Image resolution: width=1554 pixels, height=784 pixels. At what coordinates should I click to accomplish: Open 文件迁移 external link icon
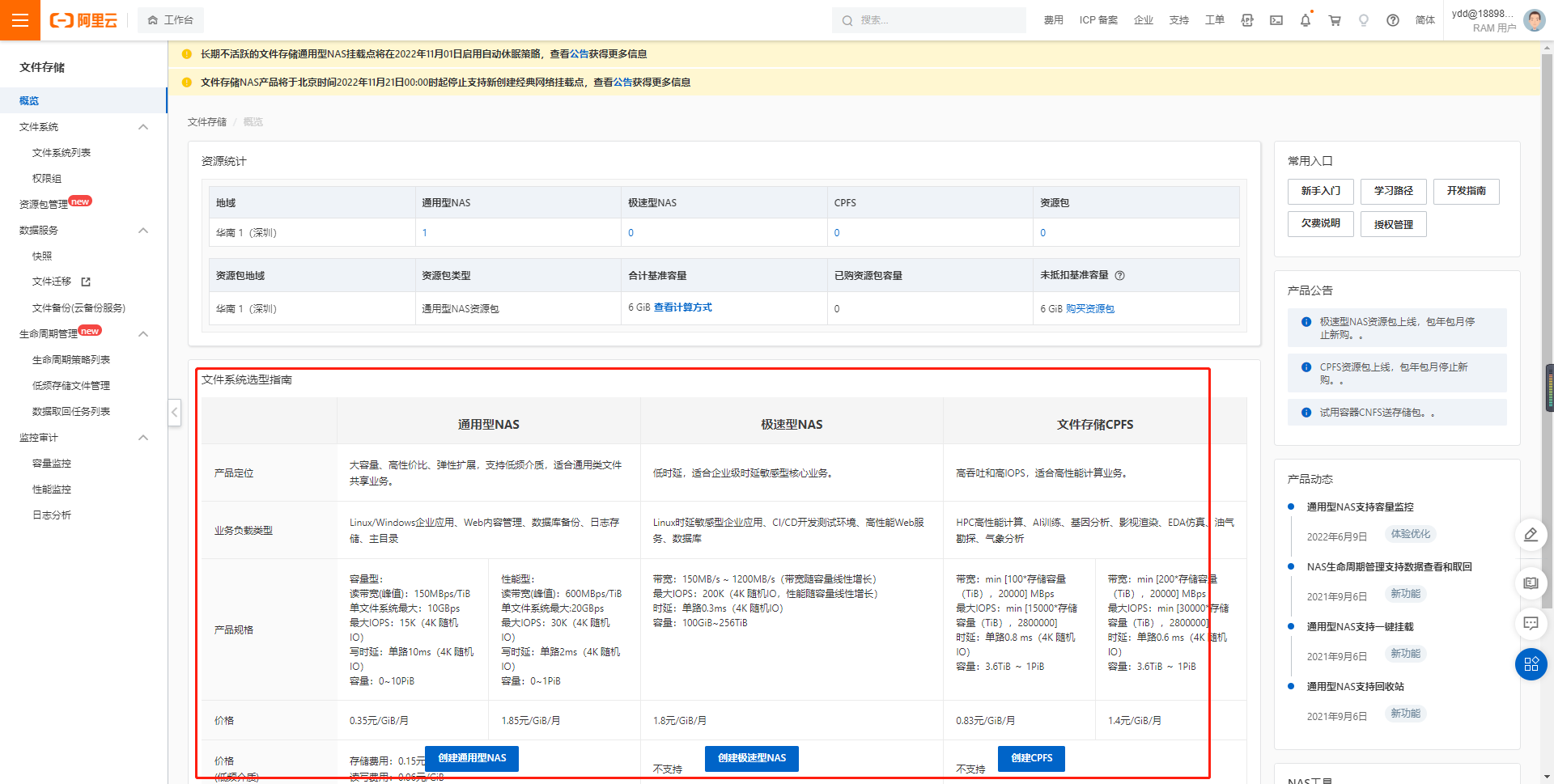tap(86, 282)
